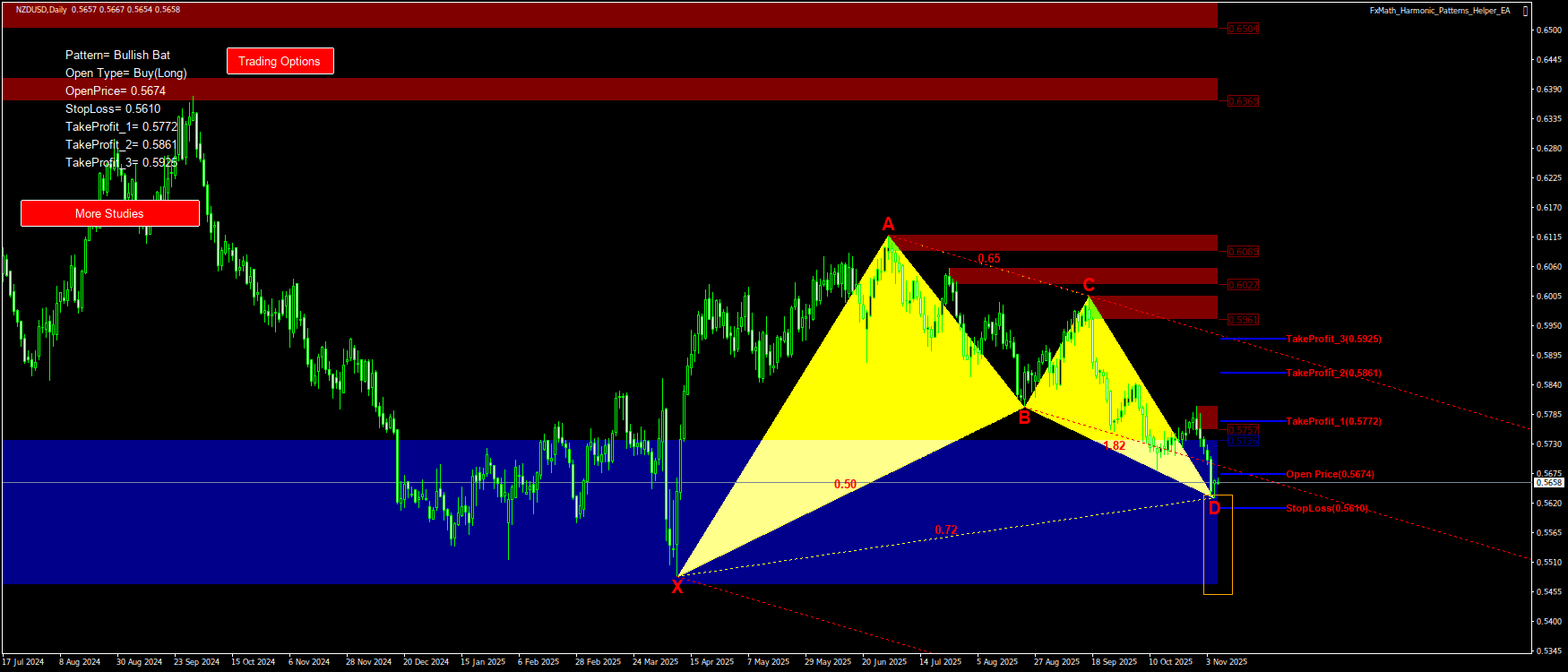1568x672 pixels.
Task: Click the 0.6504 resistance zone price tag
Action: coord(1243,29)
